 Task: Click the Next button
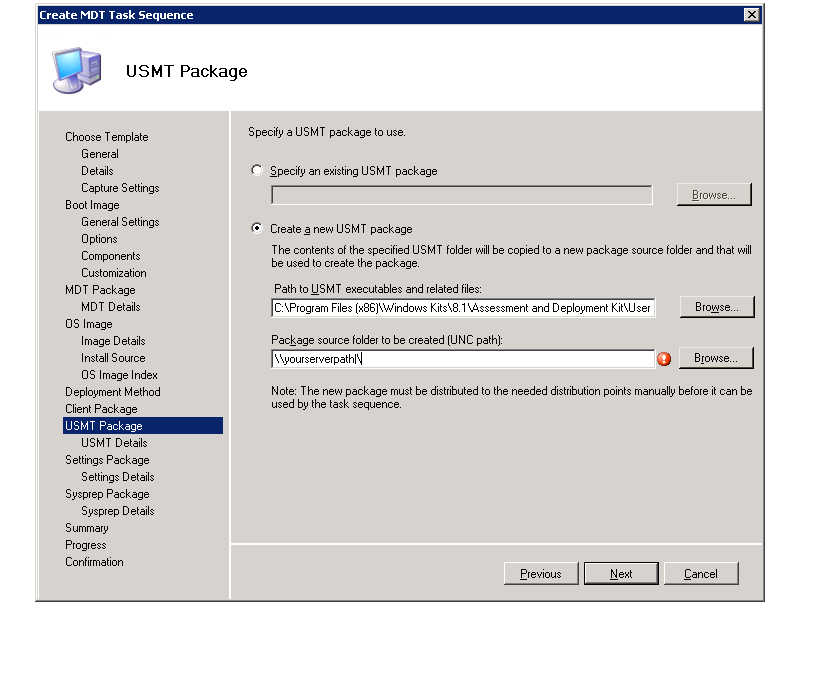(x=621, y=574)
